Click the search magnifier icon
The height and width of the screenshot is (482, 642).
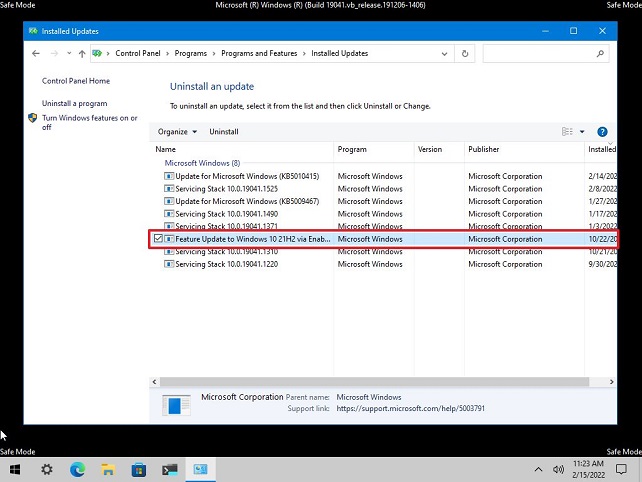click(x=600, y=54)
